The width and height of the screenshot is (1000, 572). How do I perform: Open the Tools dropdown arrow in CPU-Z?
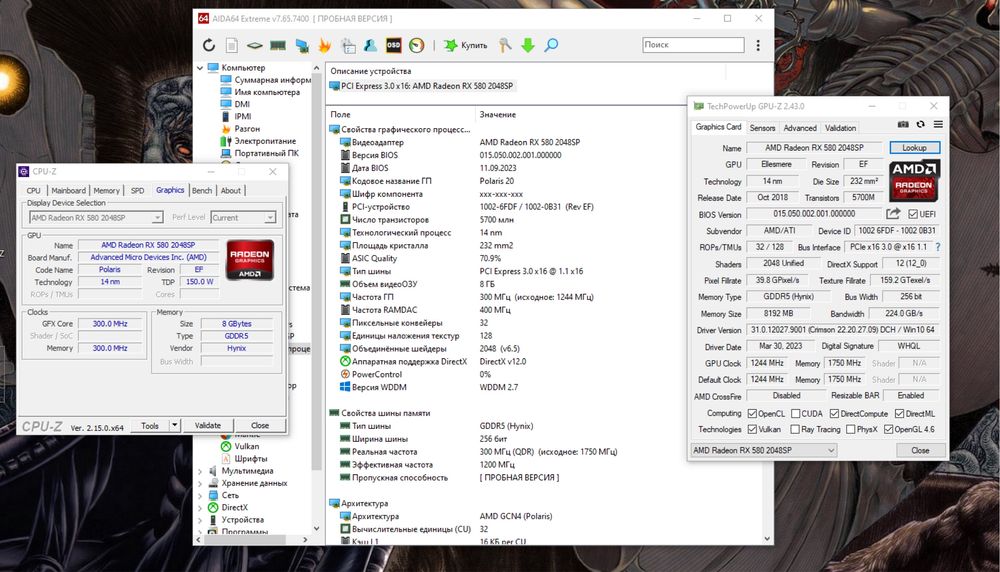coord(174,425)
